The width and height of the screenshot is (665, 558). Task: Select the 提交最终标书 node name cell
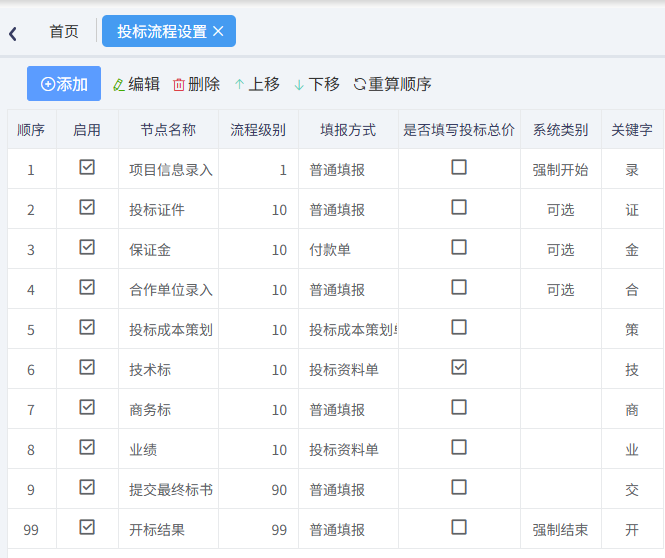(168, 490)
